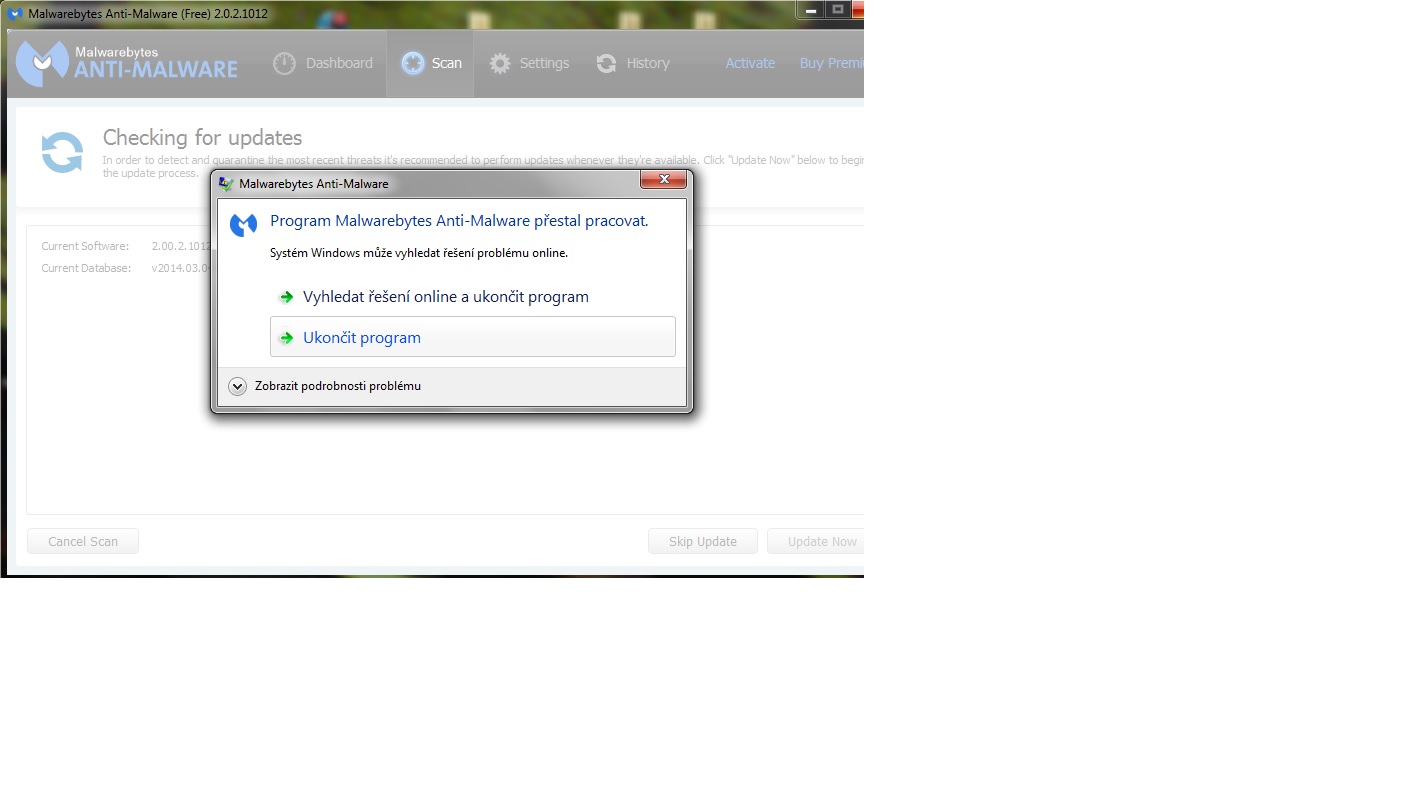Click the Checking for updates sync icon
Viewport: 1415px width, 791px height.
point(62,153)
